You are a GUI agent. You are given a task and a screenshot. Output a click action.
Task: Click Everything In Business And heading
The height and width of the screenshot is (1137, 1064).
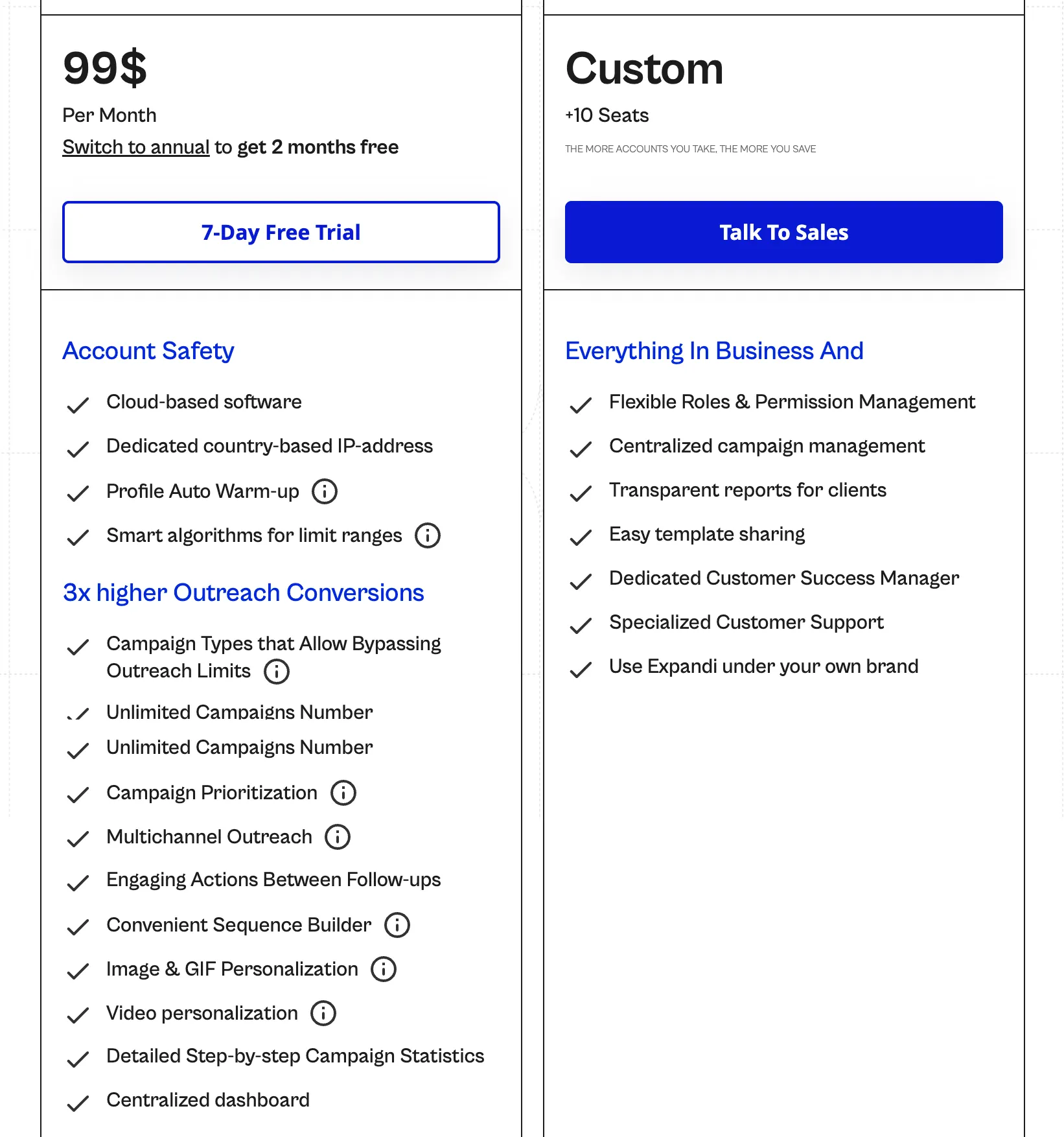714,351
